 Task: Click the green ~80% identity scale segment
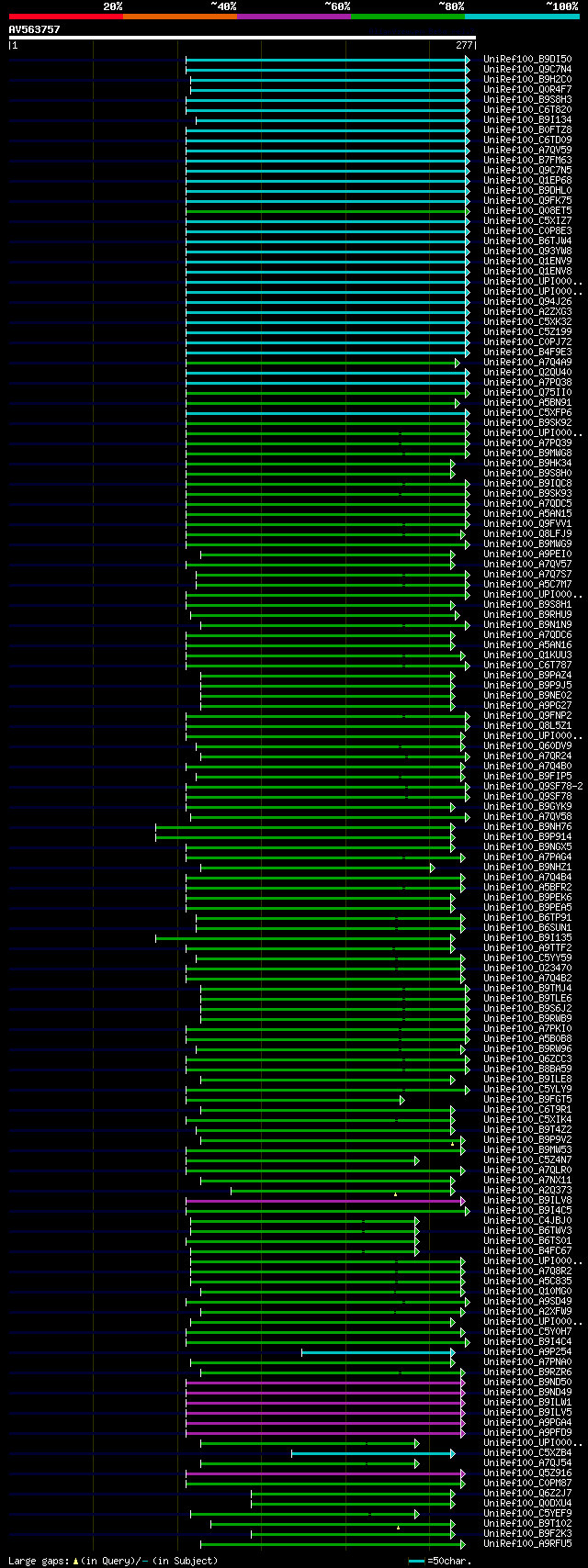click(408, 17)
